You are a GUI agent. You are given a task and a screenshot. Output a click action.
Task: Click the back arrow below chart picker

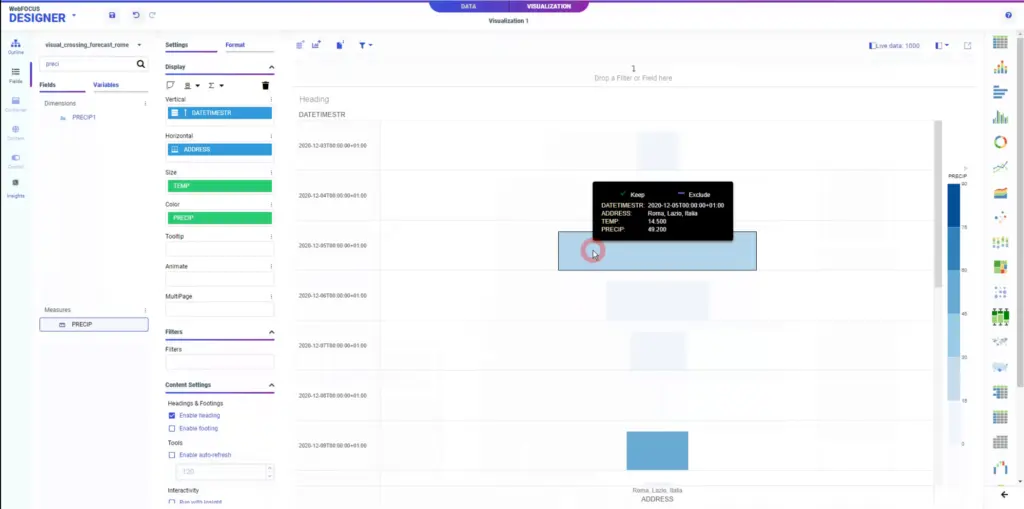1004,495
